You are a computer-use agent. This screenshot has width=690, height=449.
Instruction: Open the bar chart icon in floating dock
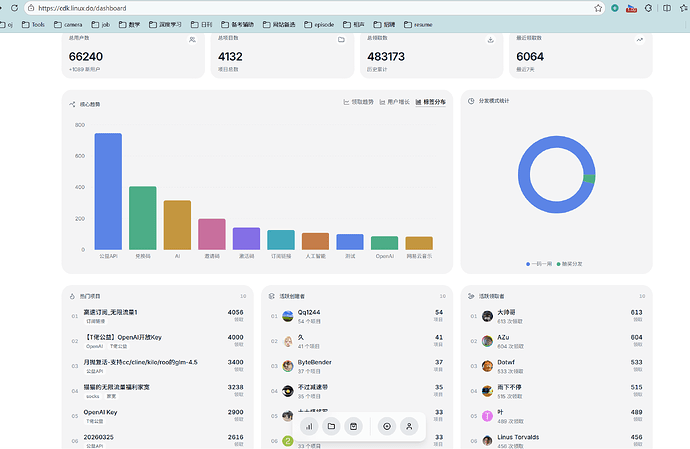309,426
